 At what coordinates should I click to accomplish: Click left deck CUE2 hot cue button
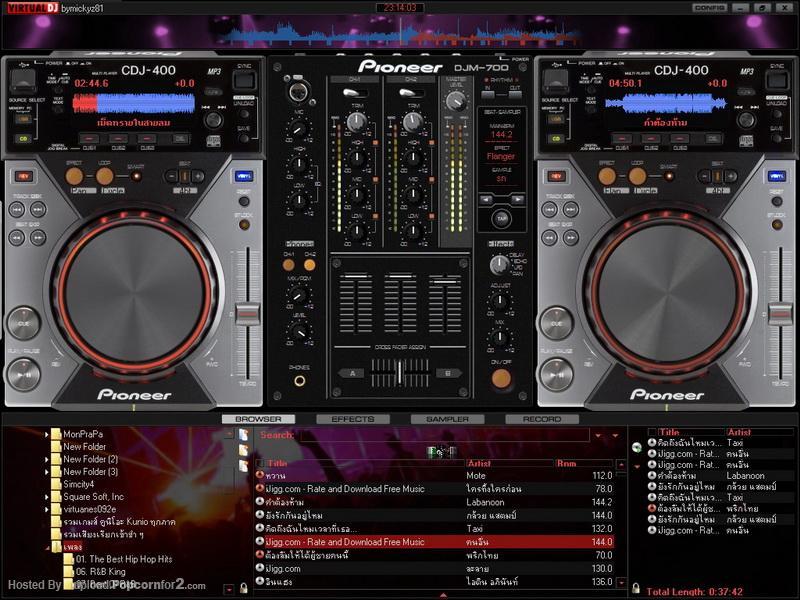(x=118, y=139)
